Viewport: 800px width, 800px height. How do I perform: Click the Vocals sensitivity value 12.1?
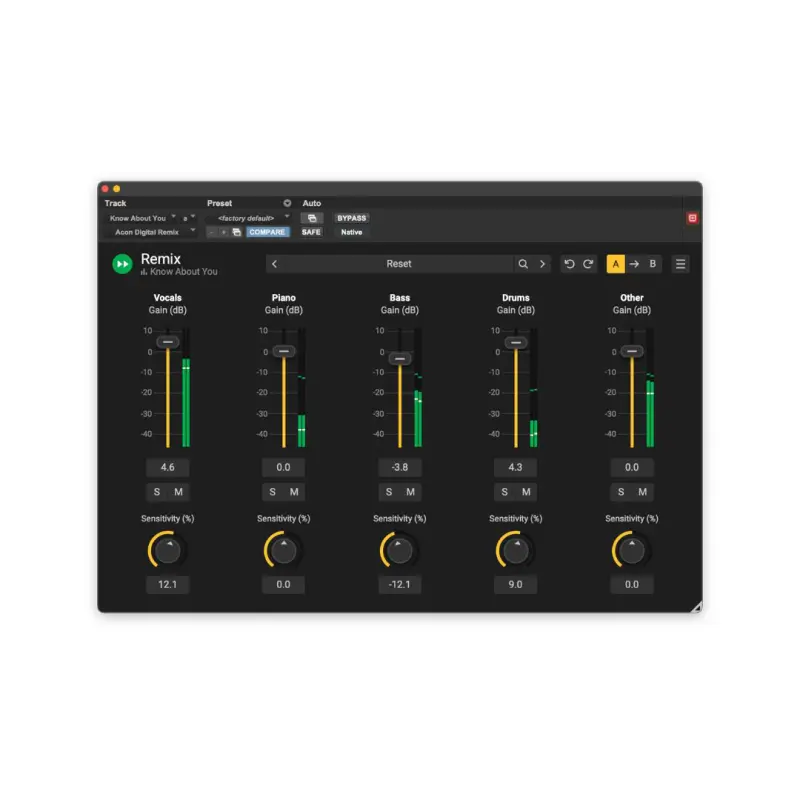coord(167,585)
